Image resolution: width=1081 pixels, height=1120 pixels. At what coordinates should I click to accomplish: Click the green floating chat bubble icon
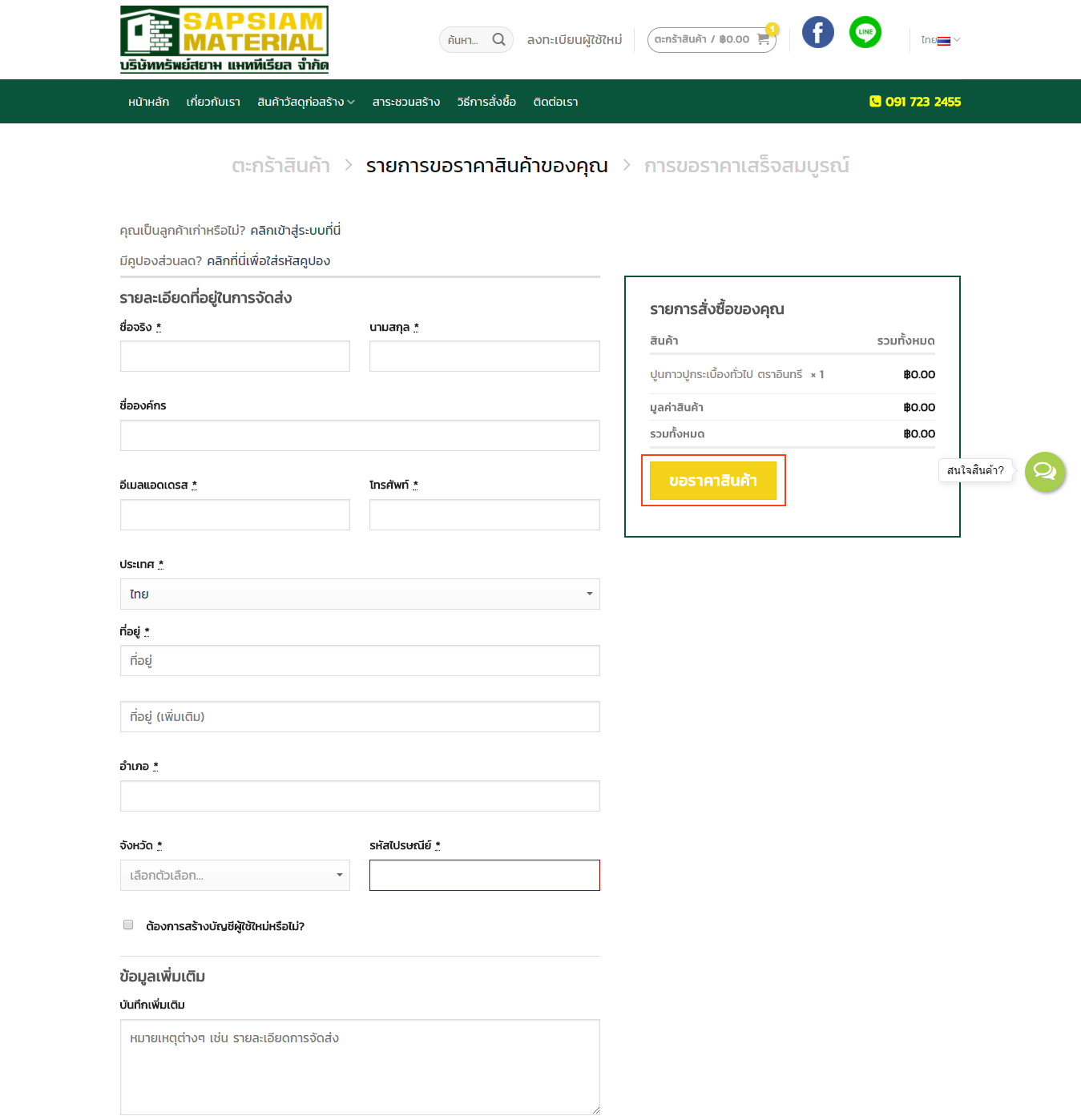[x=1044, y=472]
